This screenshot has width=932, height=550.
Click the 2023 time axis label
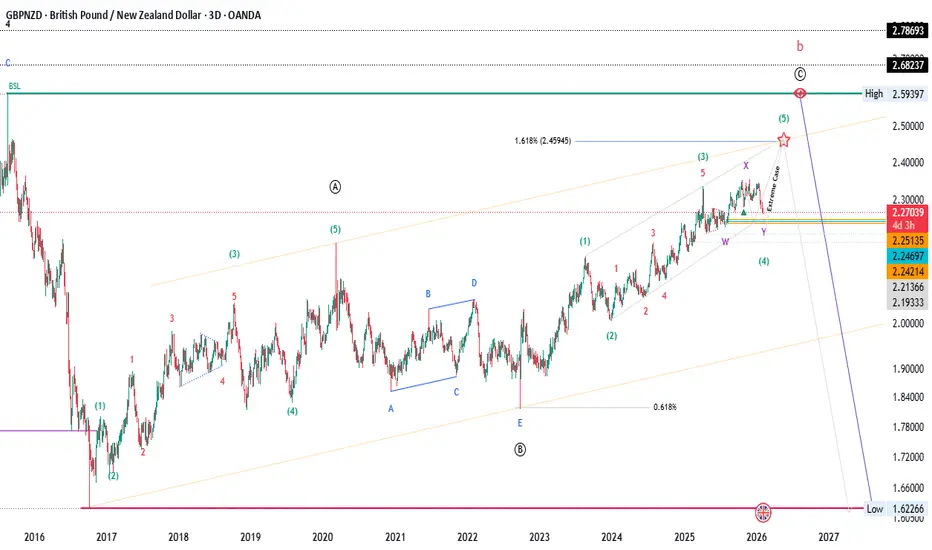tap(539, 537)
